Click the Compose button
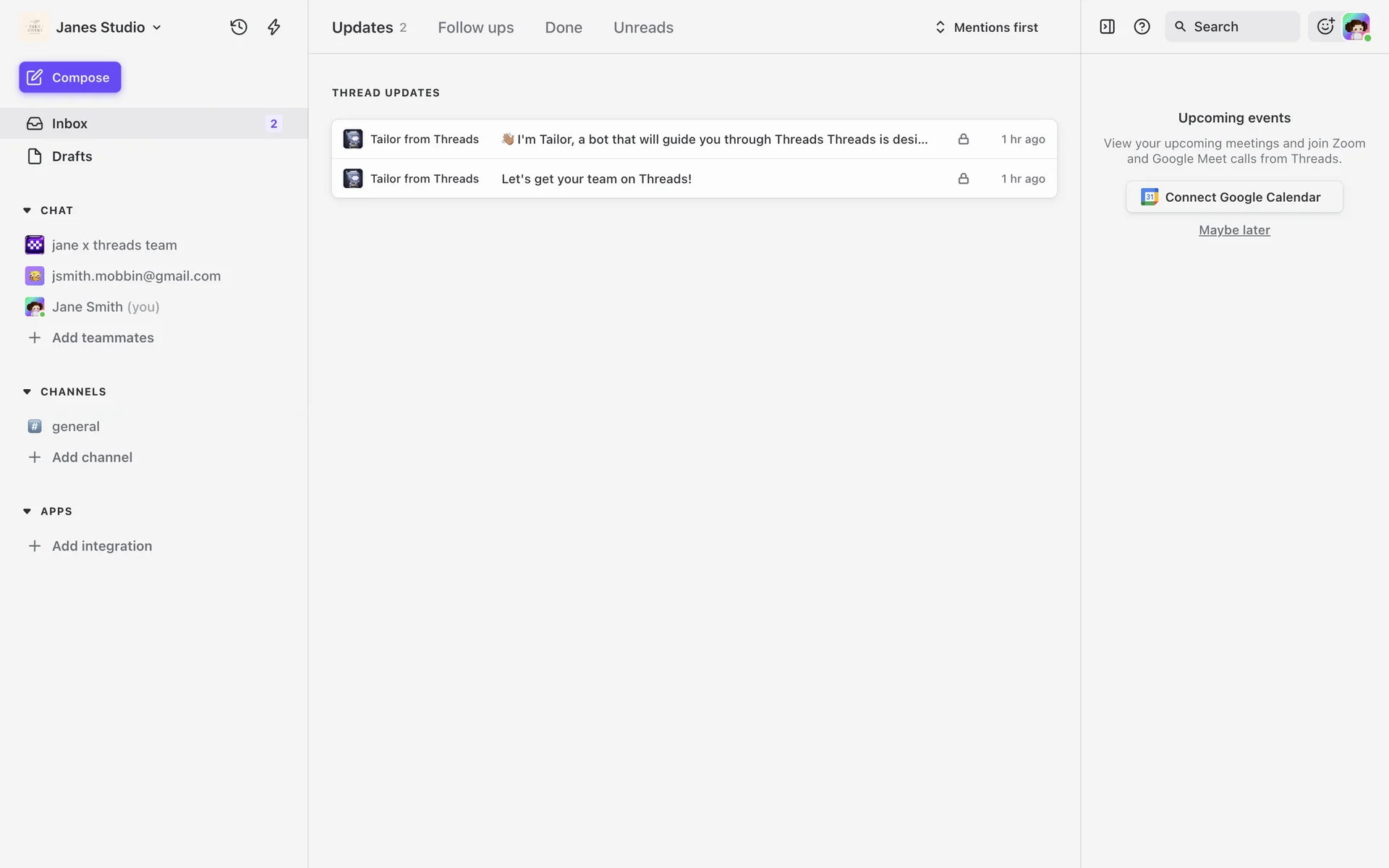This screenshot has width=1389, height=868. [70, 77]
